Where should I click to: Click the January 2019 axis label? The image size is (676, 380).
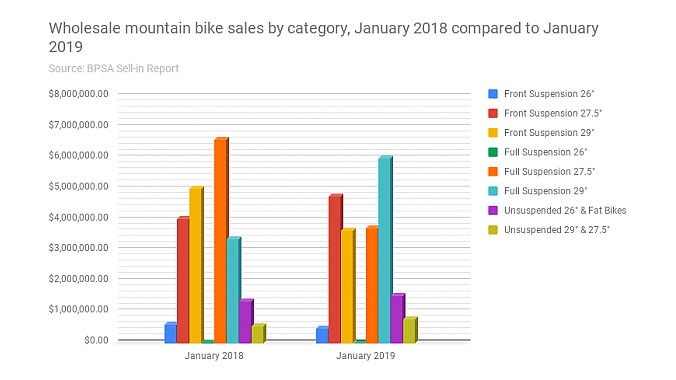366,356
